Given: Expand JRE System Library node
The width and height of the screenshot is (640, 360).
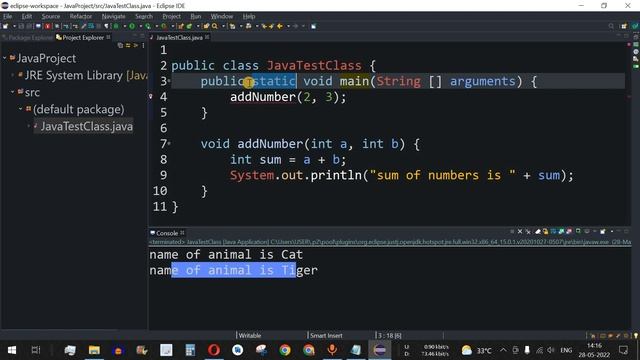Looking at the screenshot, I should 13,75.
